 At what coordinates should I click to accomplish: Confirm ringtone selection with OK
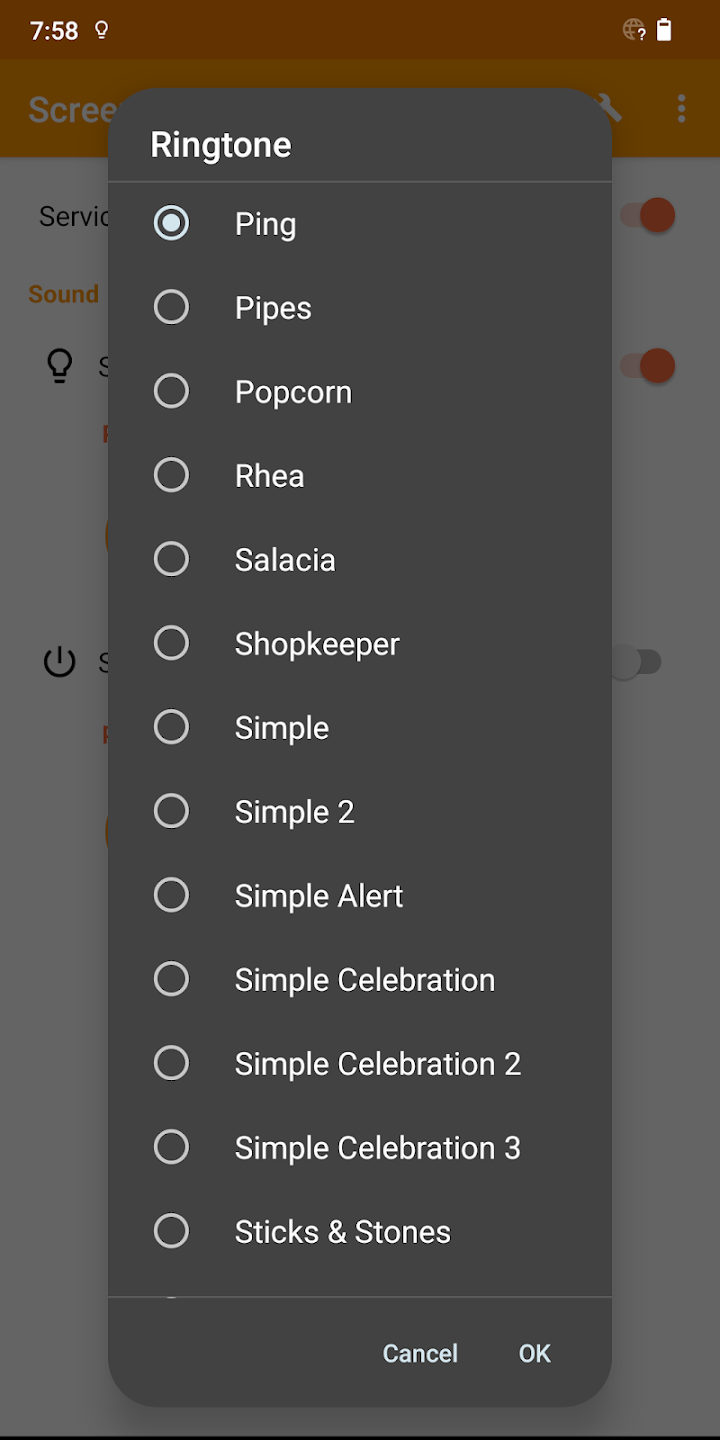pyautogui.click(x=534, y=1353)
